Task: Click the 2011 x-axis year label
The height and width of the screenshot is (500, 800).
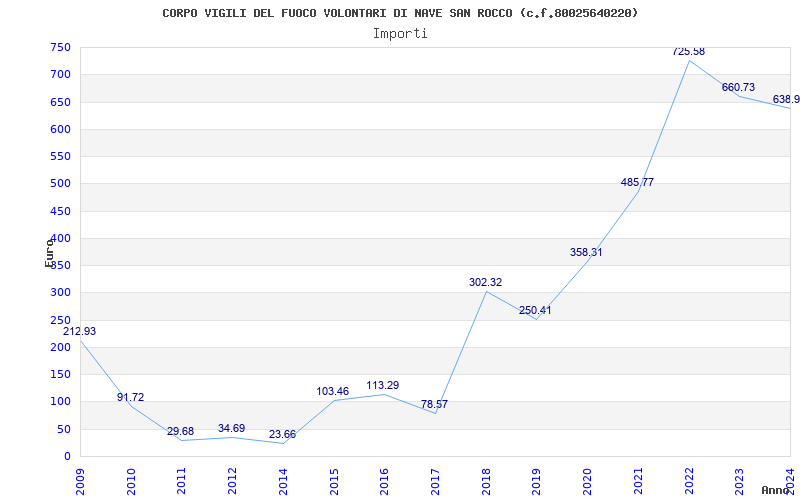Action: click(x=182, y=481)
